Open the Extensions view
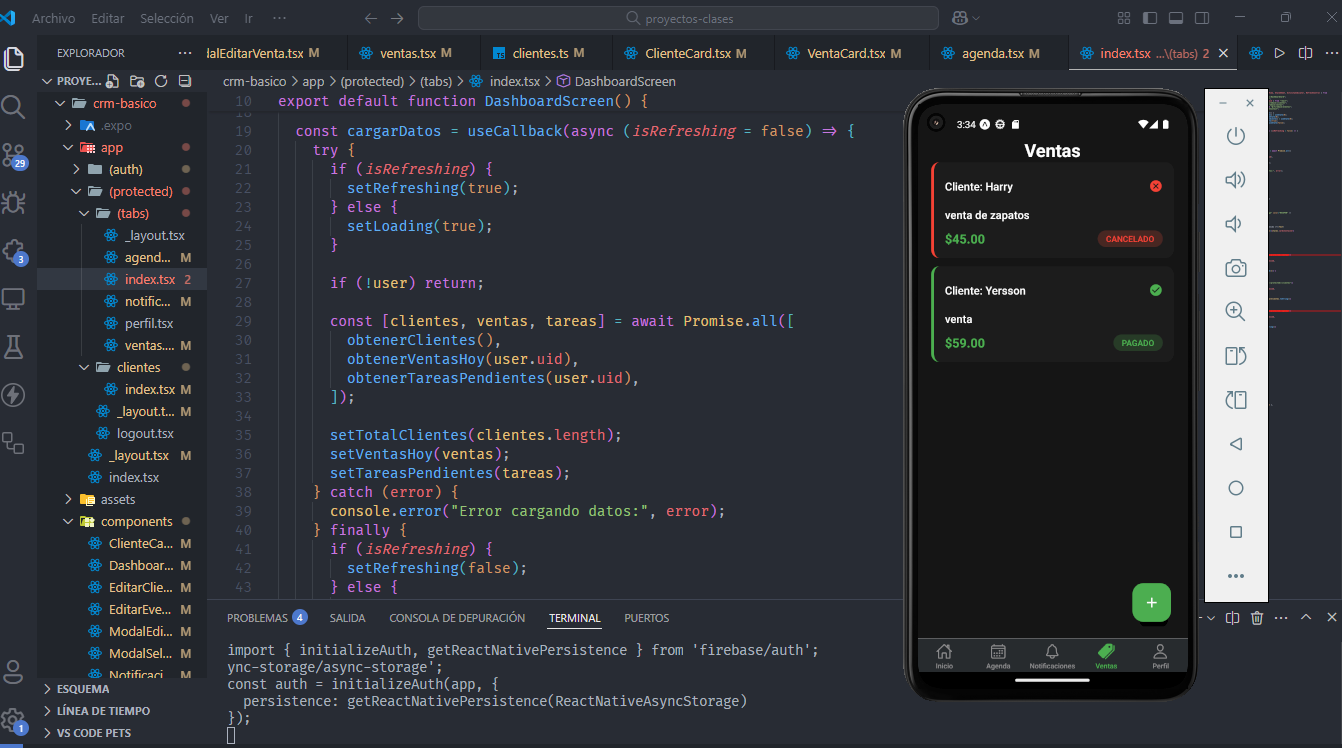Viewport: 1342px width, 748px height. click(14, 251)
